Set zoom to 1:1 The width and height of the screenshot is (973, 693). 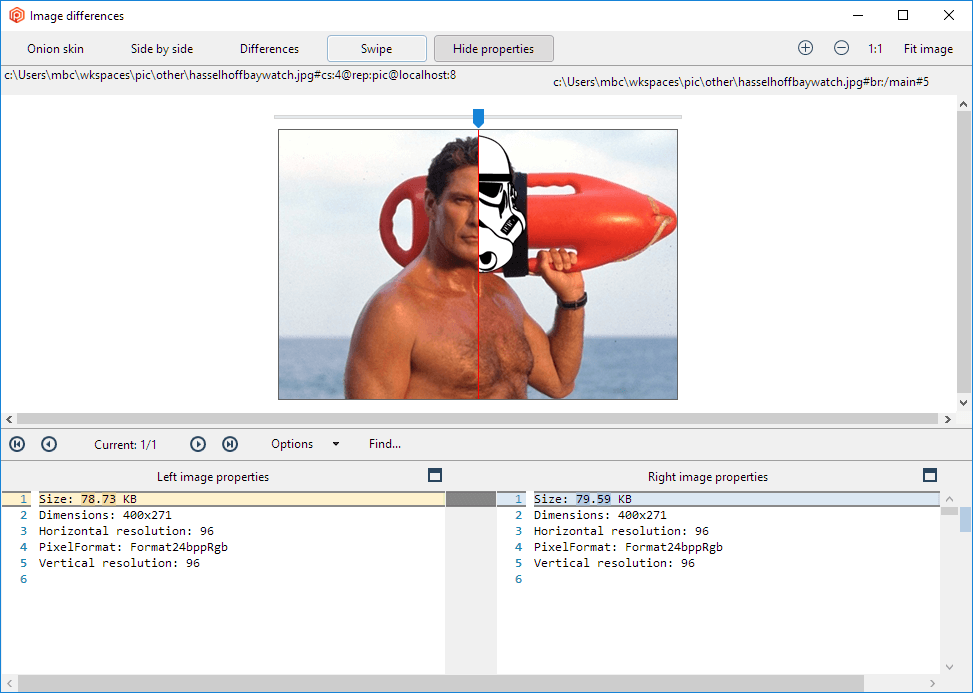tap(875, 49)
